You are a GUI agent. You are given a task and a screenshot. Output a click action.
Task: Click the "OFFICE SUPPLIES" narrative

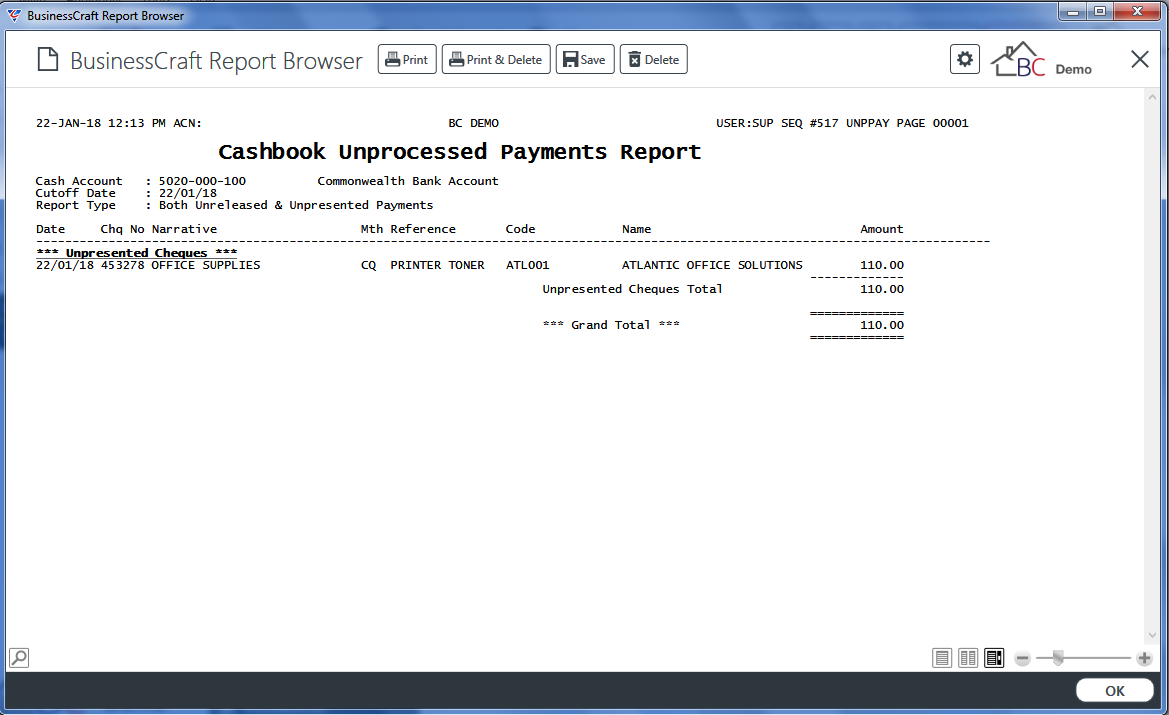(206, 265)
